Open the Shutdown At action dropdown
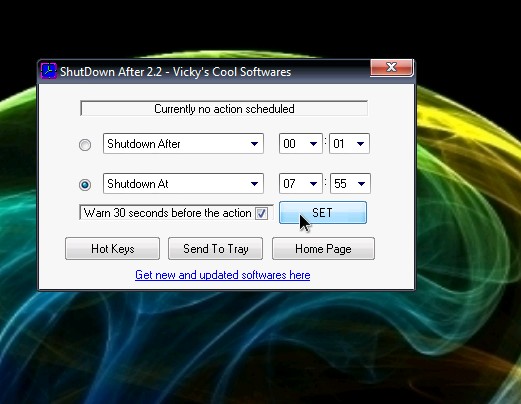The height and width of the screenshot is (404, 521). (183, 184)
